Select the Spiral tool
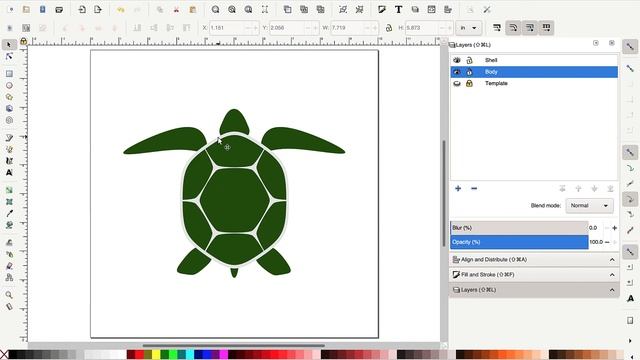This screenshot has height=360, width=640. pyautogui.click(x=9, y=120)
